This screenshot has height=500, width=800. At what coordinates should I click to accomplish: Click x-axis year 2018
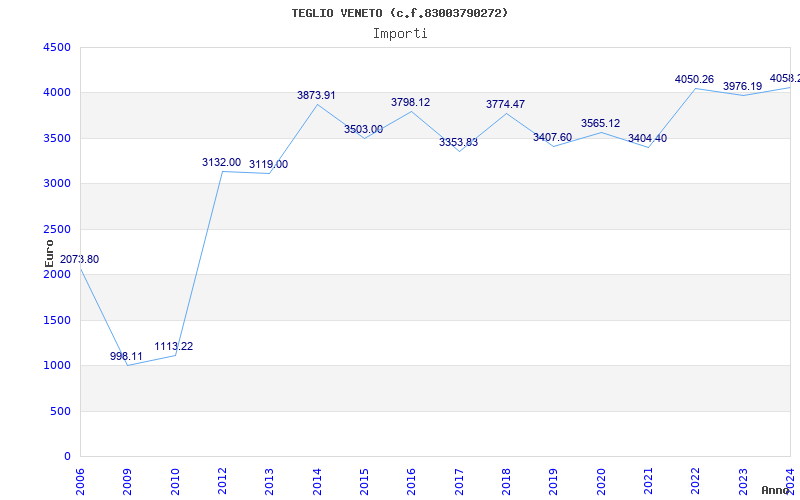(506, 482)
